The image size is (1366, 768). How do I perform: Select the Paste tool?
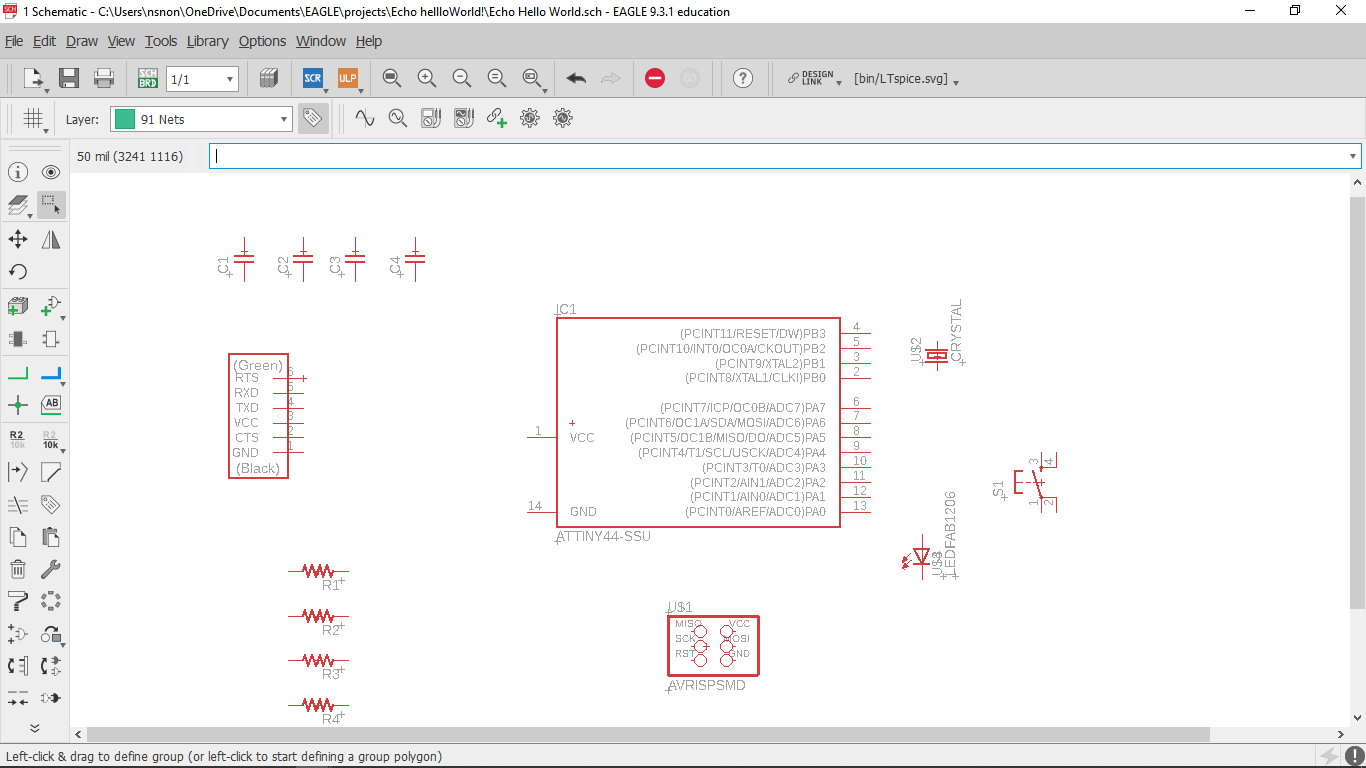click(x=51, y=537)
